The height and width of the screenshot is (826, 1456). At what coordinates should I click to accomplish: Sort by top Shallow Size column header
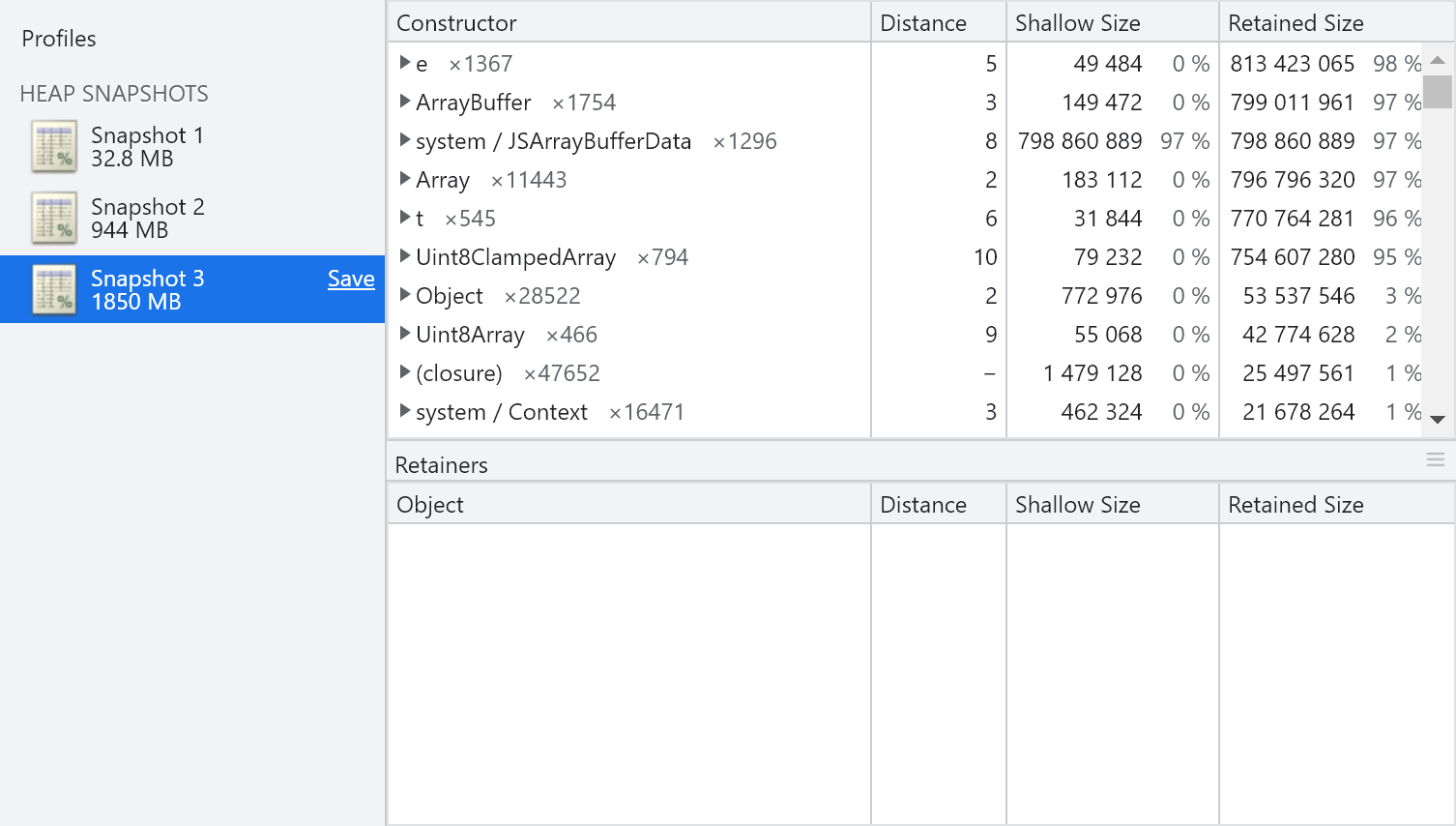pyautogui.click(x=1113, y=22)
